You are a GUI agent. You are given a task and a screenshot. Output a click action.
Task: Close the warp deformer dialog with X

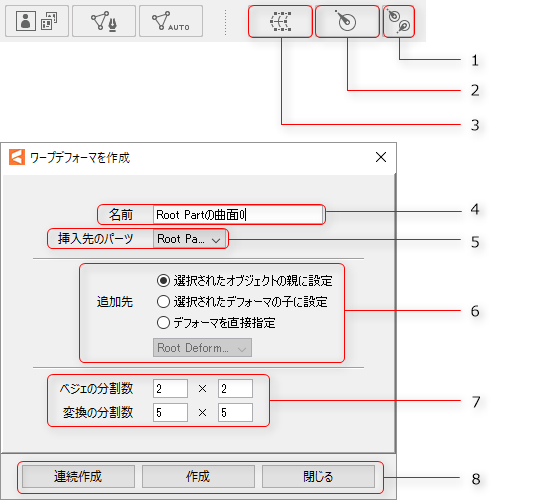(381, 157)
